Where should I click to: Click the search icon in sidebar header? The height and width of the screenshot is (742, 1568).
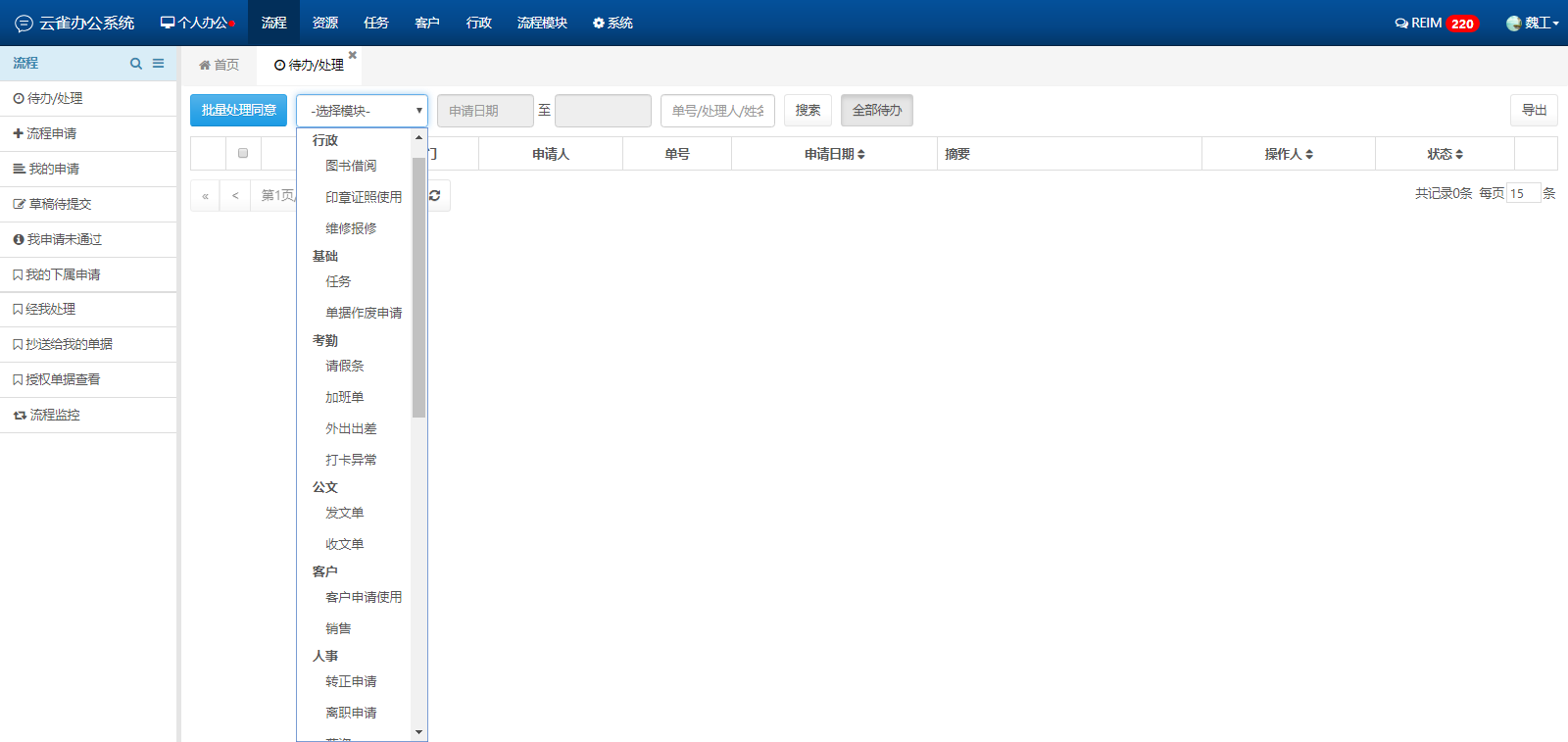136,64
